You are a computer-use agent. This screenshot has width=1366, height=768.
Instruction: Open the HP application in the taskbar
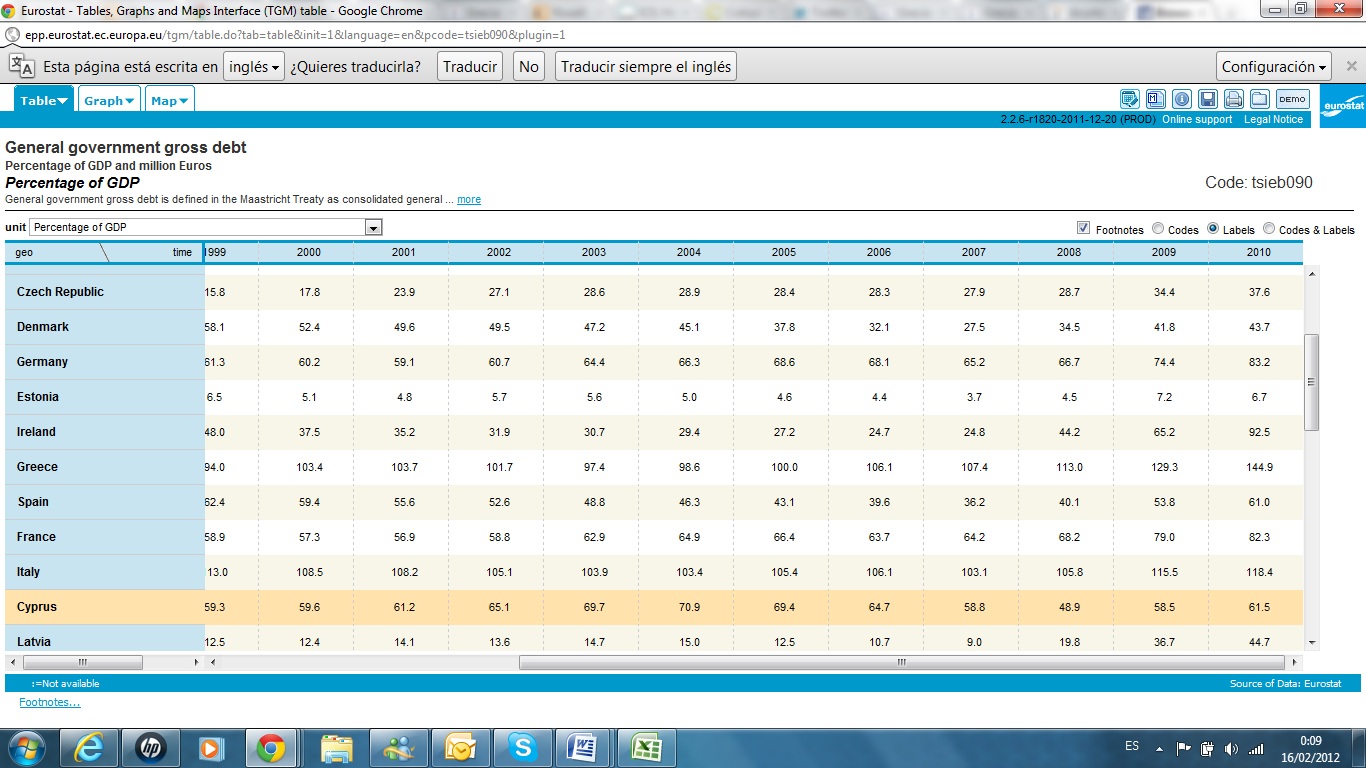click(x=151, y=747)
